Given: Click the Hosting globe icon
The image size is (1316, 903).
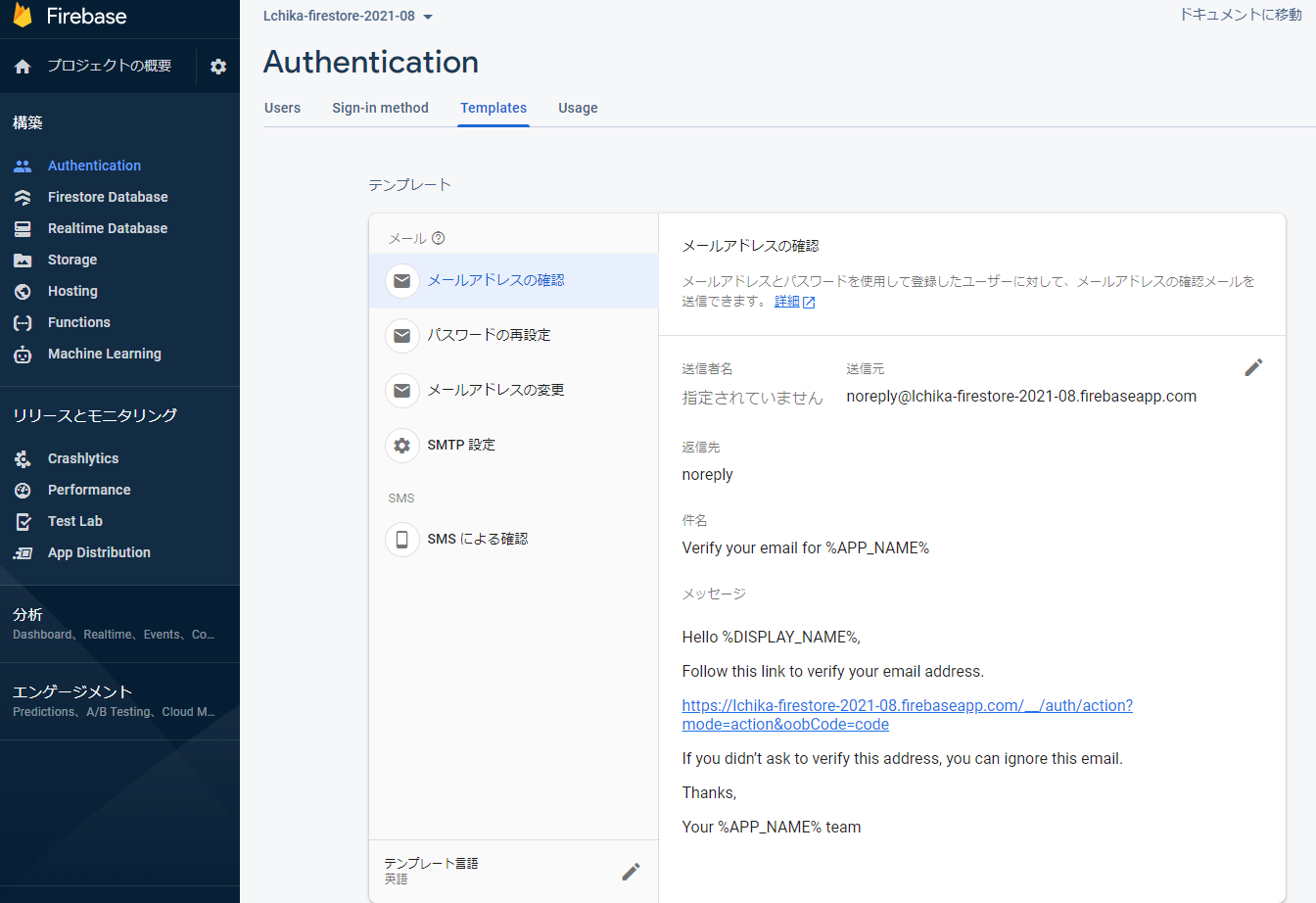Looking at the screenshot, I should [x=23, y=292].
